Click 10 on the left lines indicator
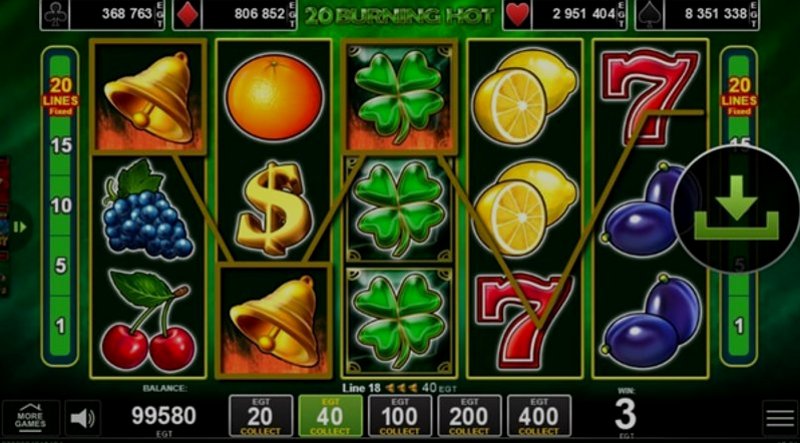Image resolution: width=800 pixels, height=443 pixels. pos(61,206)
